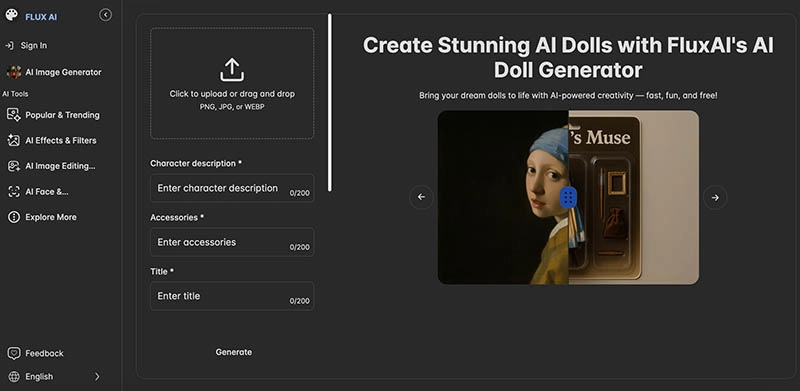Image resolution: width=800 pixels, height=391 pixels.
Task: Click the AI Effects & Filters icon
Action: (x=13, y=140)
